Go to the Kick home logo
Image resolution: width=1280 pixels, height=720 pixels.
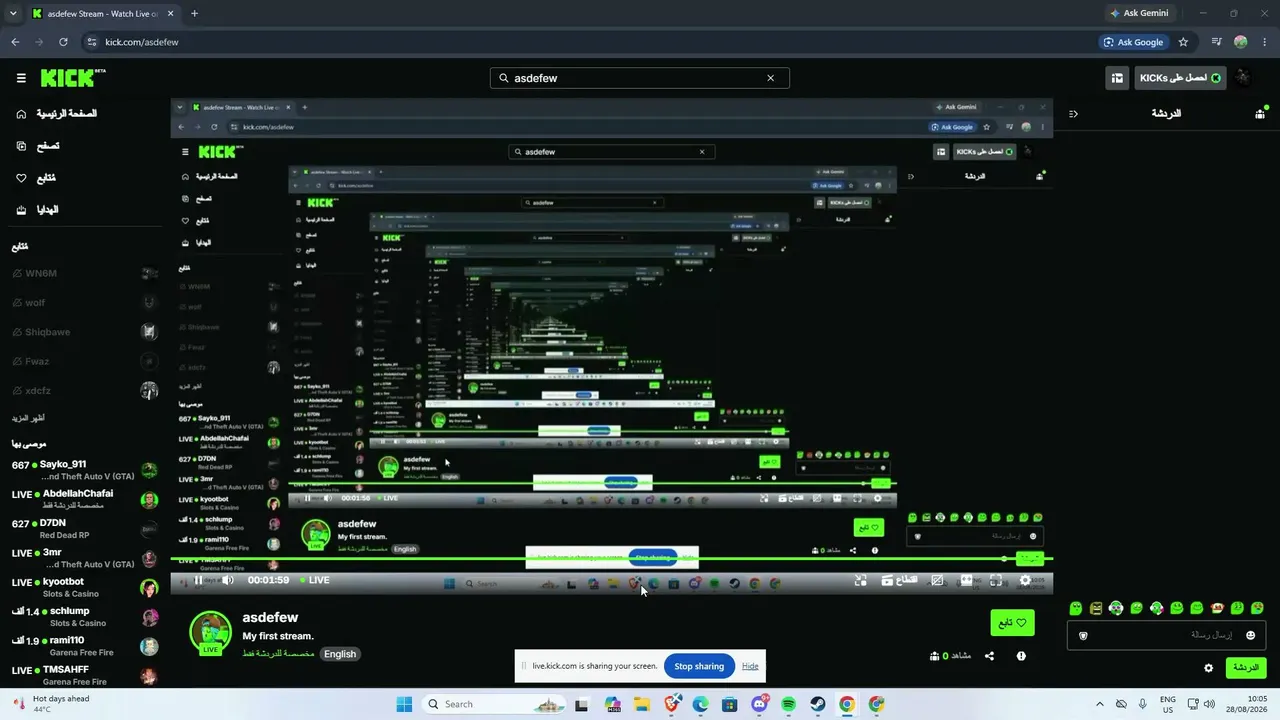[72, 78]
